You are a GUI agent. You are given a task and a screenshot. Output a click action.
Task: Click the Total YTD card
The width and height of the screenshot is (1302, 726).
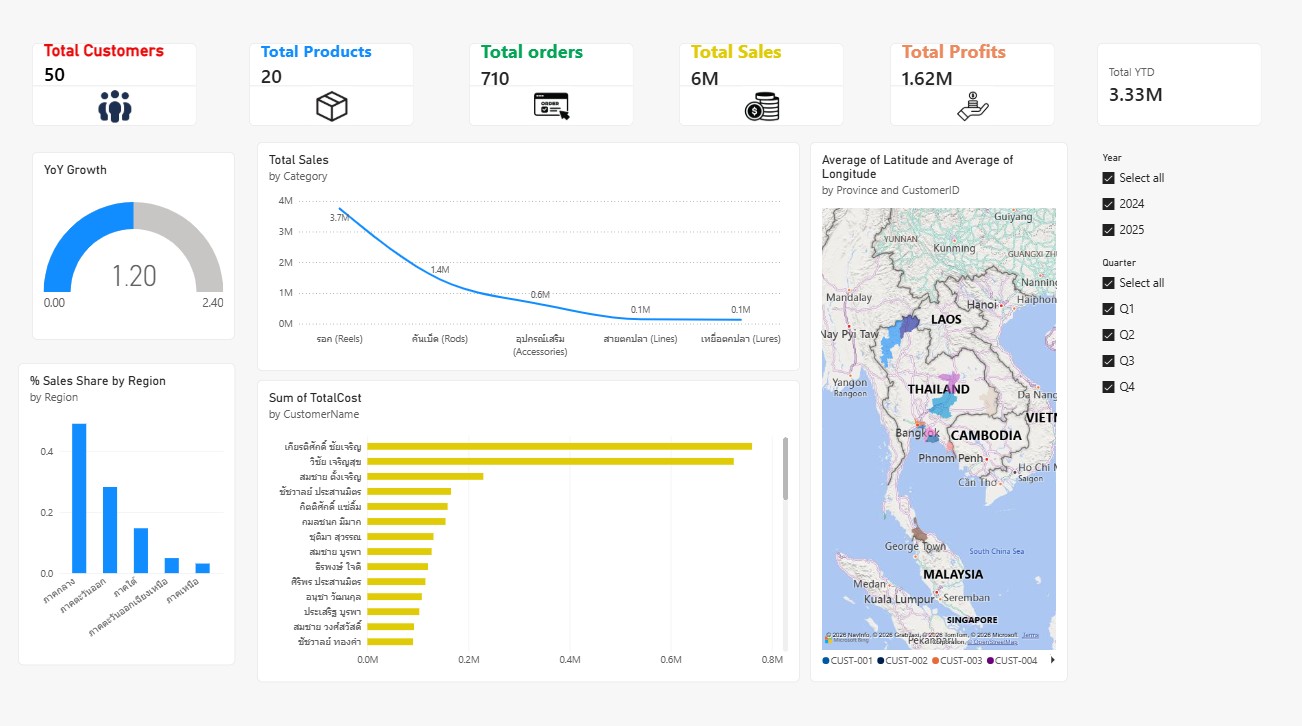tap(1179, 84)
